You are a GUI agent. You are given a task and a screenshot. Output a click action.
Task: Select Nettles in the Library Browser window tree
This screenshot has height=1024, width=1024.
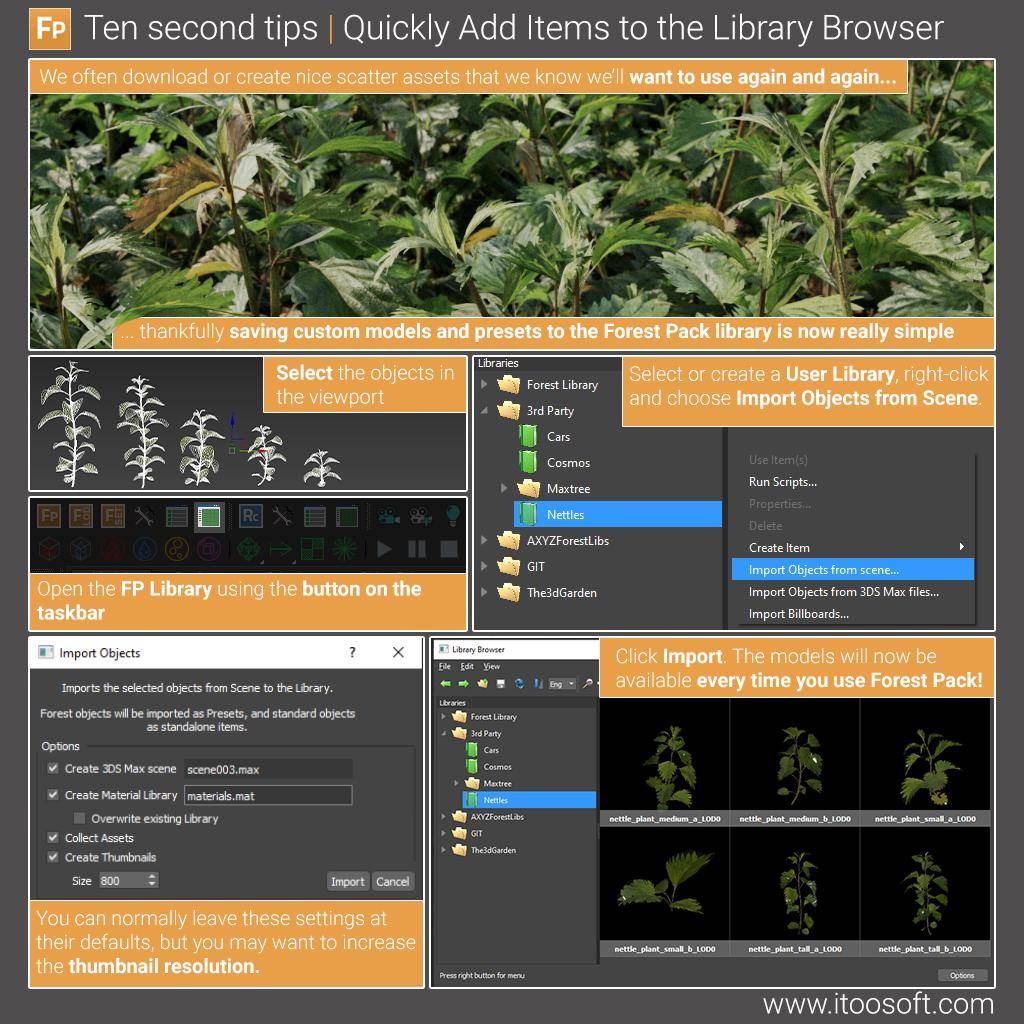pyautogui.click(x=530, y=800)
